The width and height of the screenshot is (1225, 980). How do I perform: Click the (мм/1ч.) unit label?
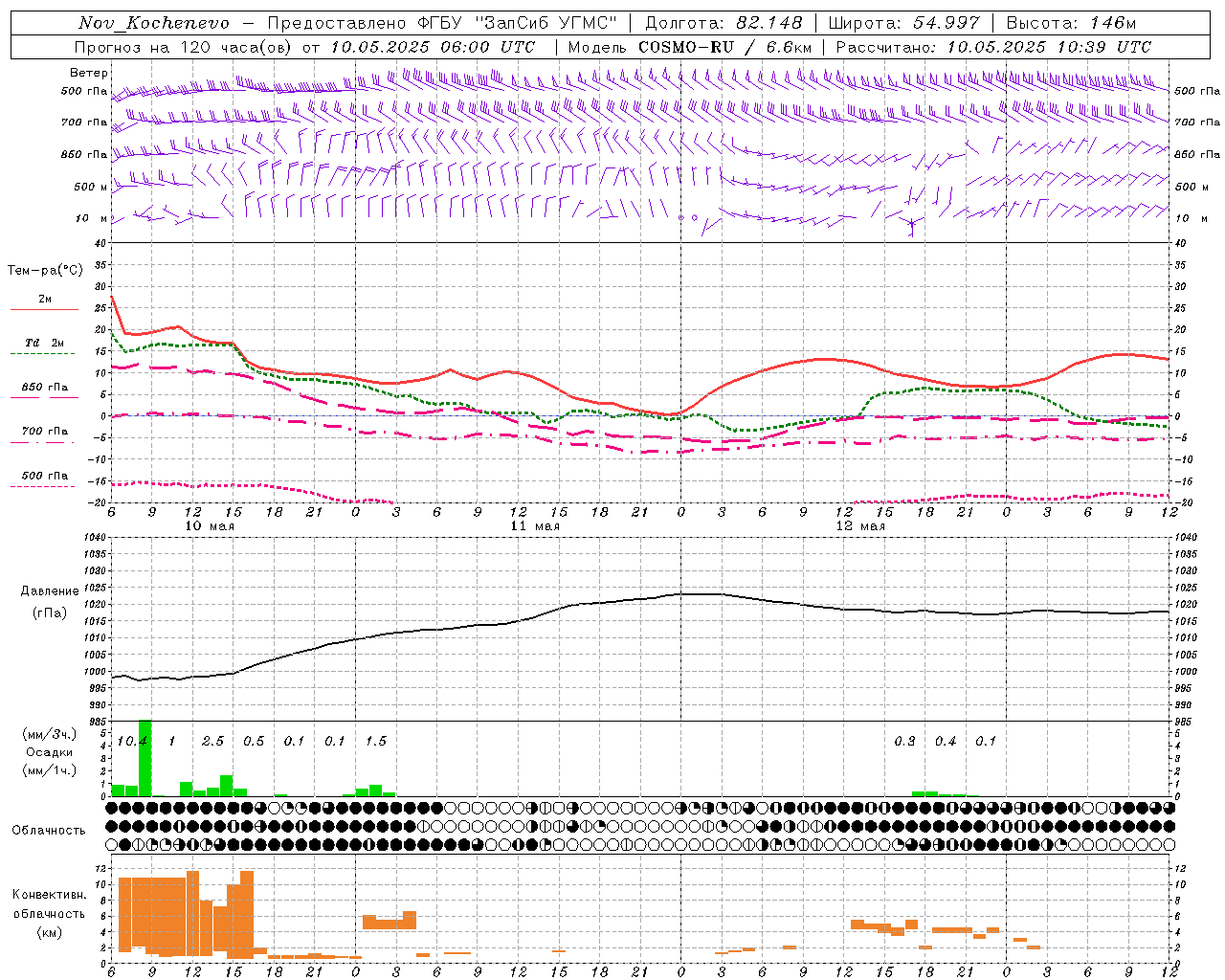click(x=50, y=770)
